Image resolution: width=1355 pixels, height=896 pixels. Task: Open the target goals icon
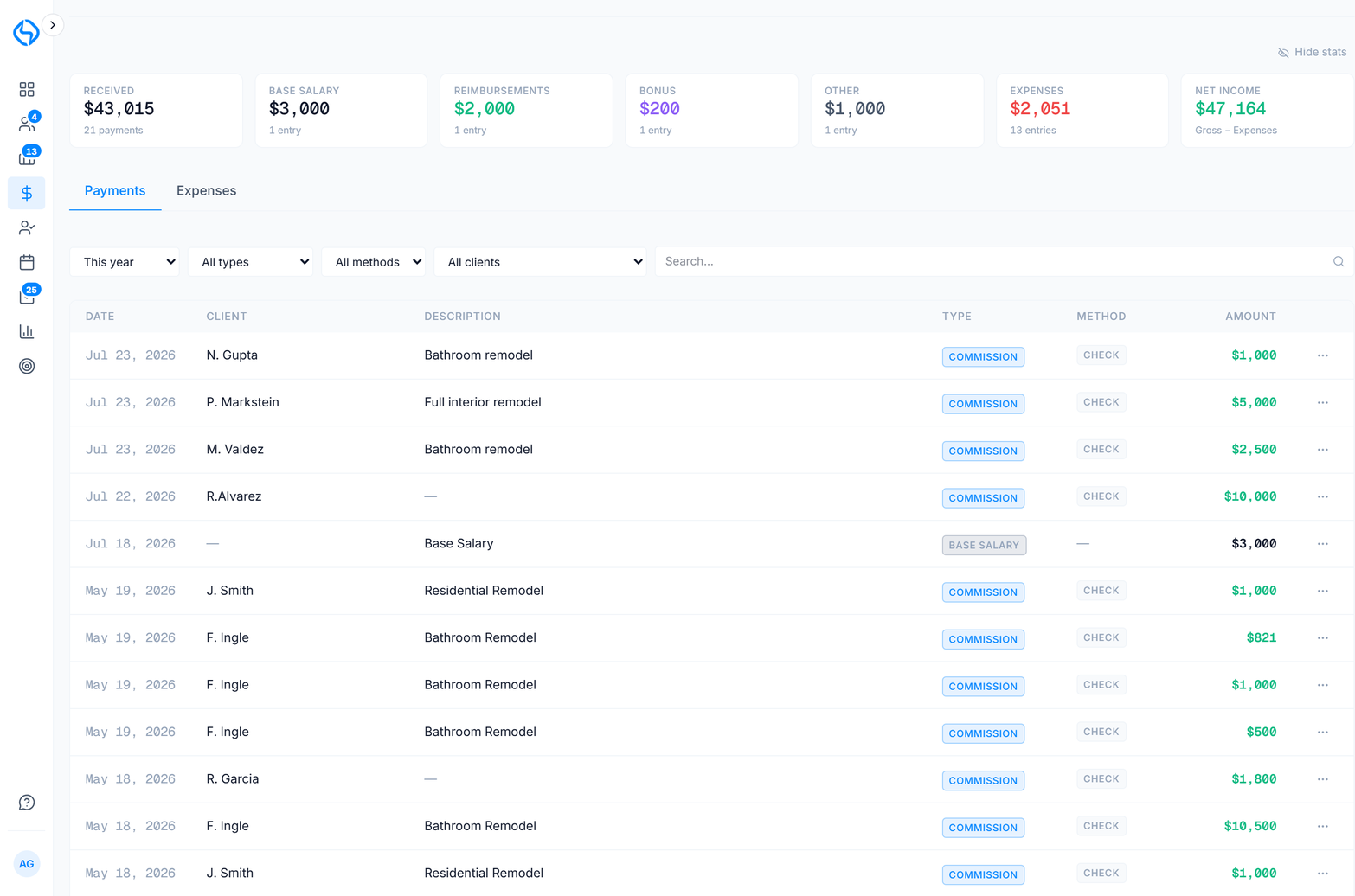tap(27, 366)
